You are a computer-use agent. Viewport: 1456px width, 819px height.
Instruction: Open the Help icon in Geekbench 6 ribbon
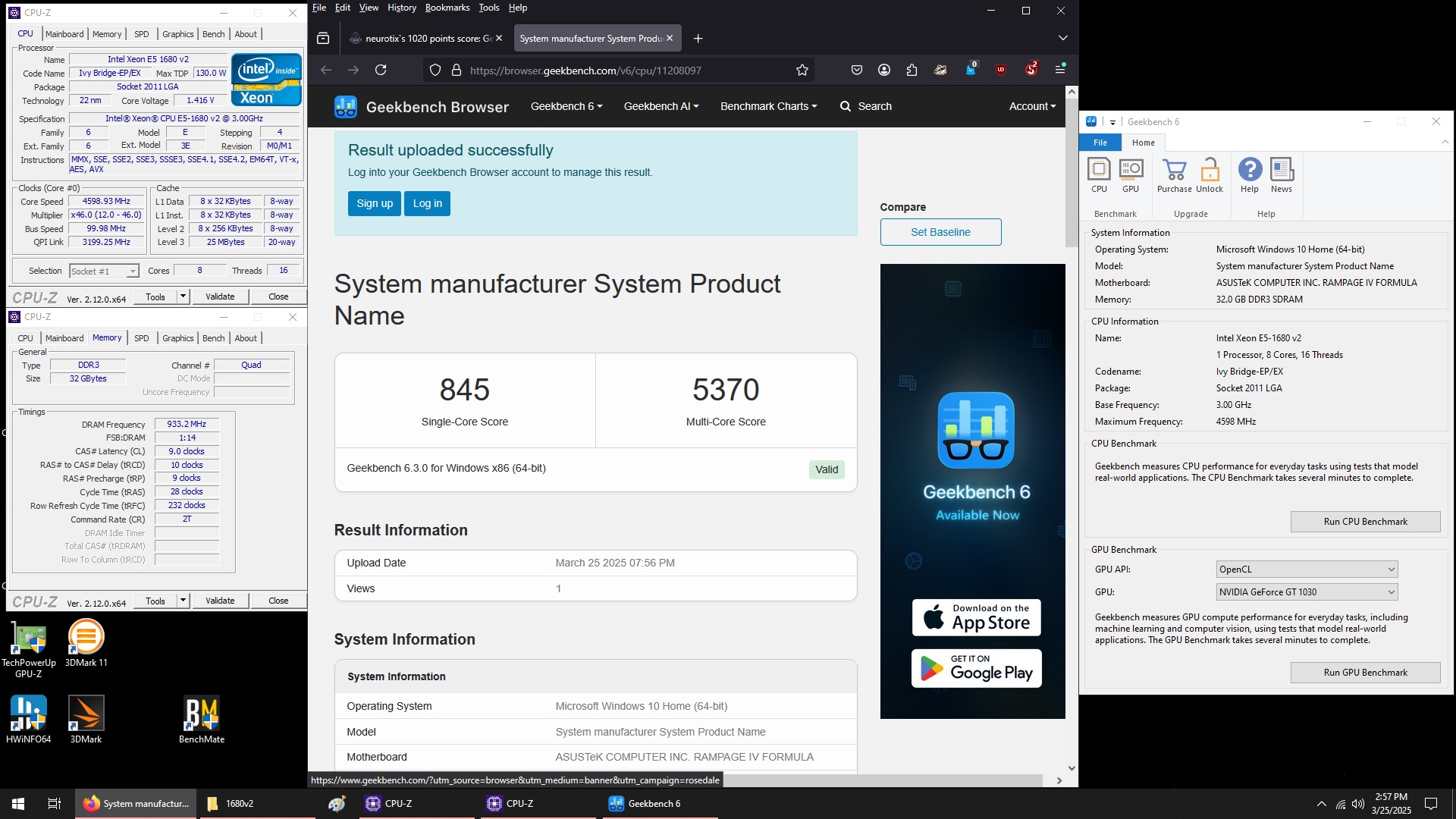(1250, 175)
